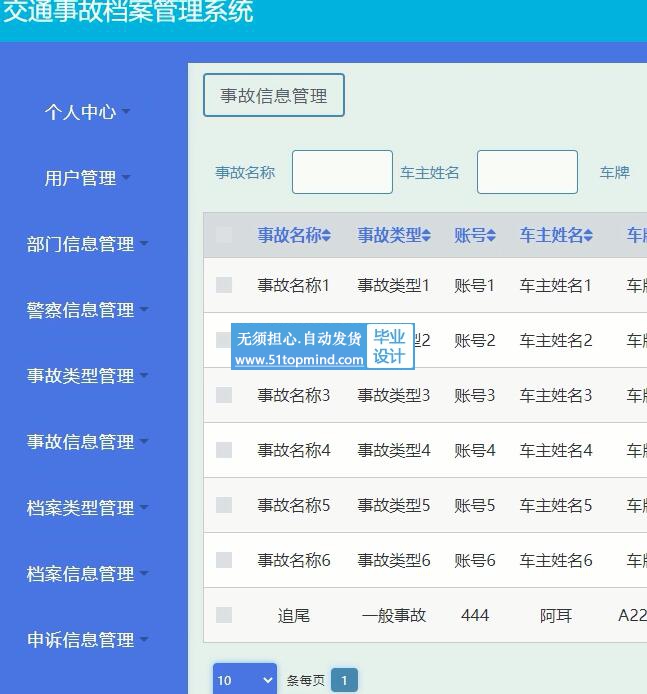Select 档案信息管理 in sidebar
Screen dimensions: 647x694
(x=87, y=574)
